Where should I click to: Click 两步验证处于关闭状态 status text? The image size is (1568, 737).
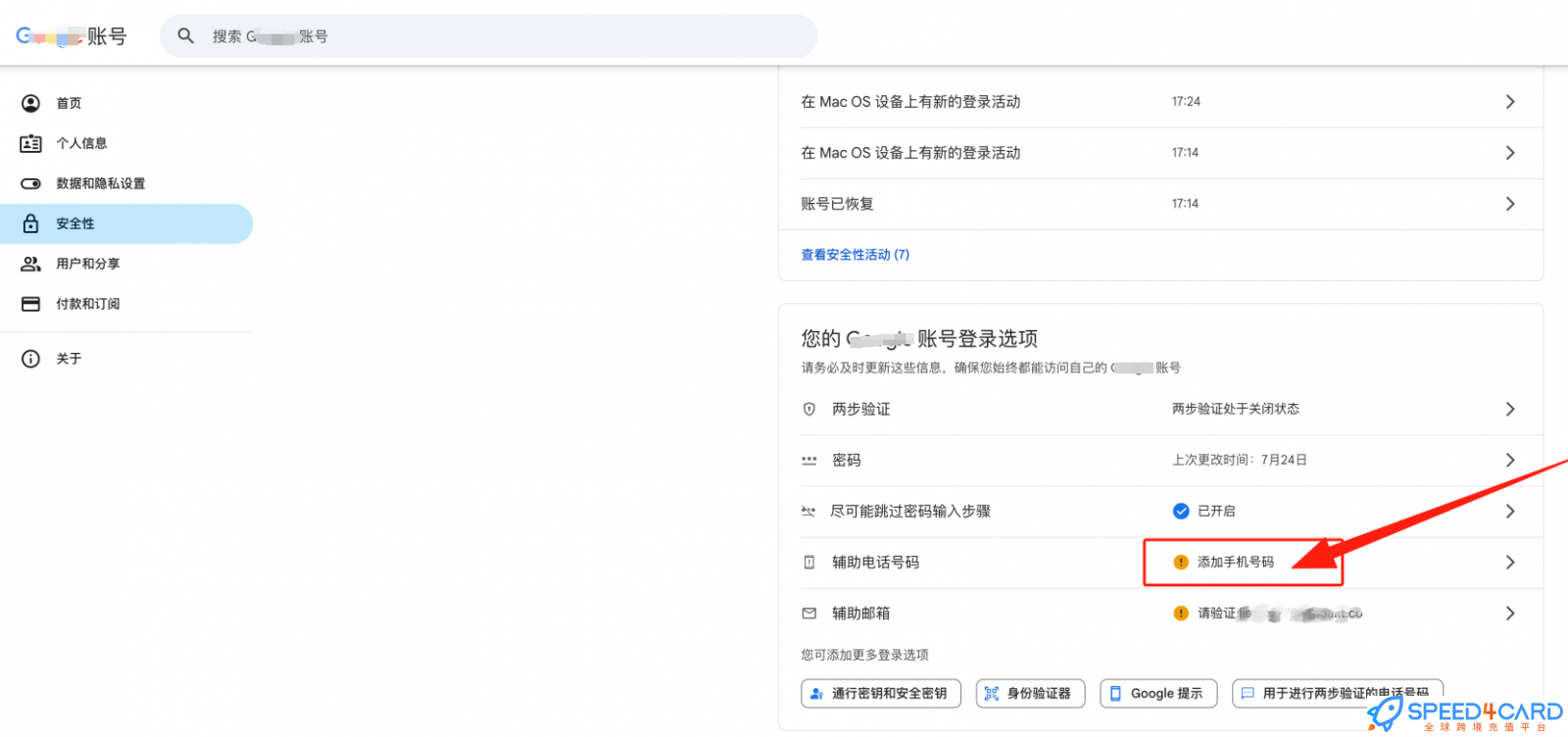tap(1236, 409)
